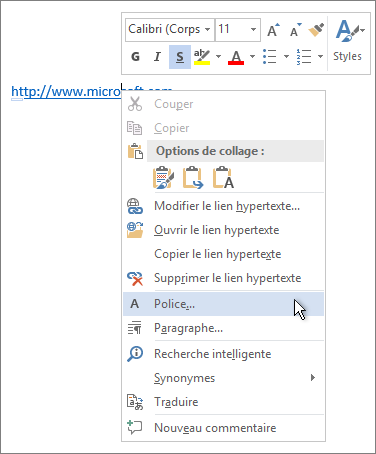Open the Styles gallery button

(349, 42)
